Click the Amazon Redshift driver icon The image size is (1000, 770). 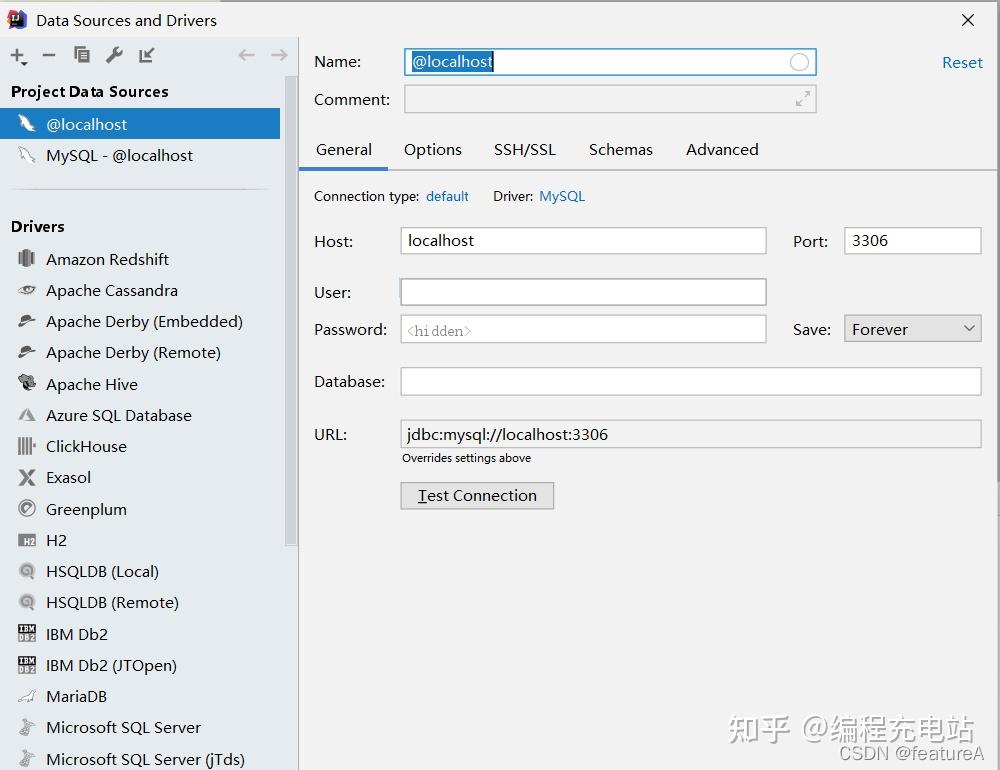(27, 258)
